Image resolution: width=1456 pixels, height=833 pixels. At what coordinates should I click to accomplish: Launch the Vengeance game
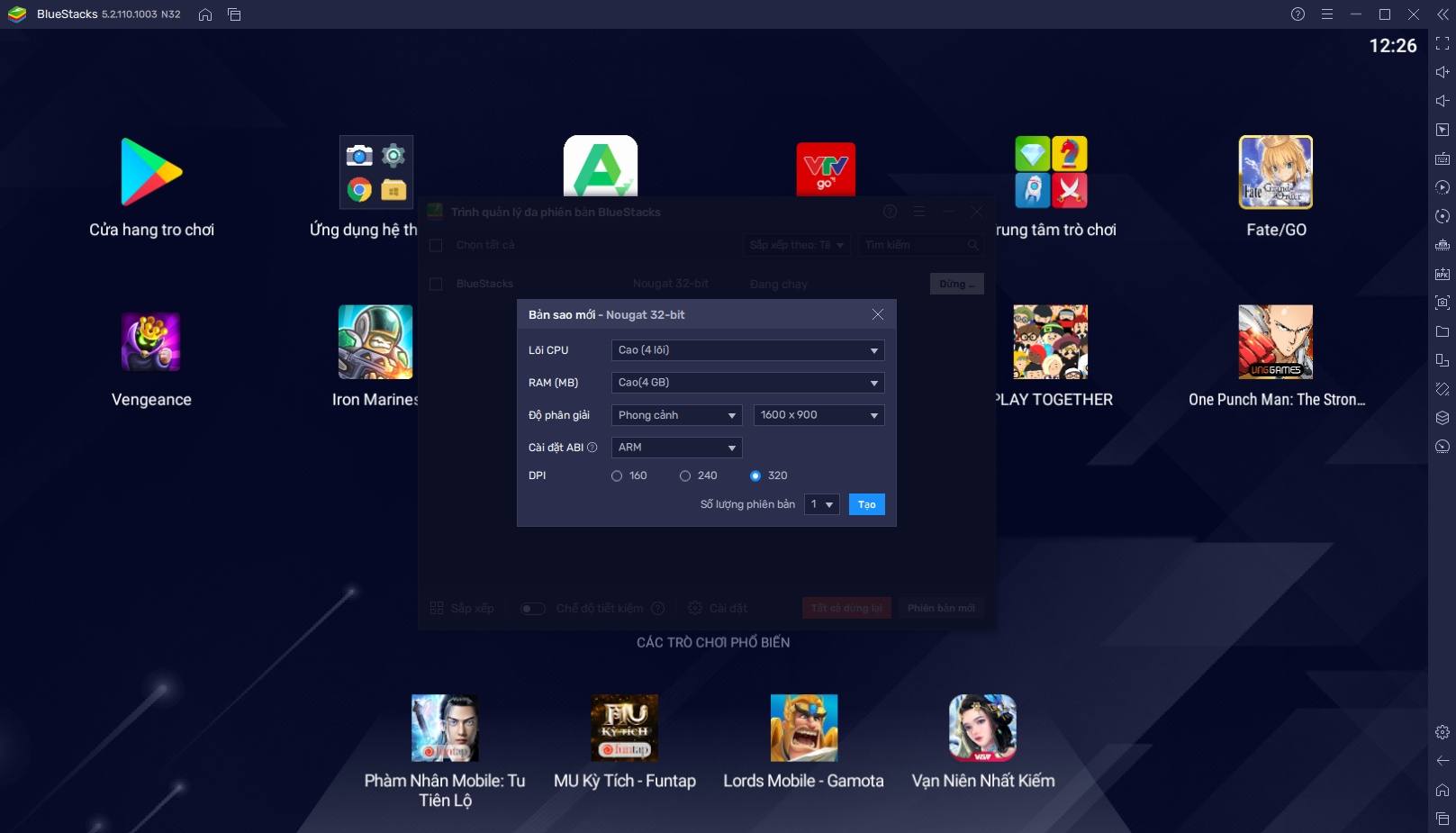point(151,341)
